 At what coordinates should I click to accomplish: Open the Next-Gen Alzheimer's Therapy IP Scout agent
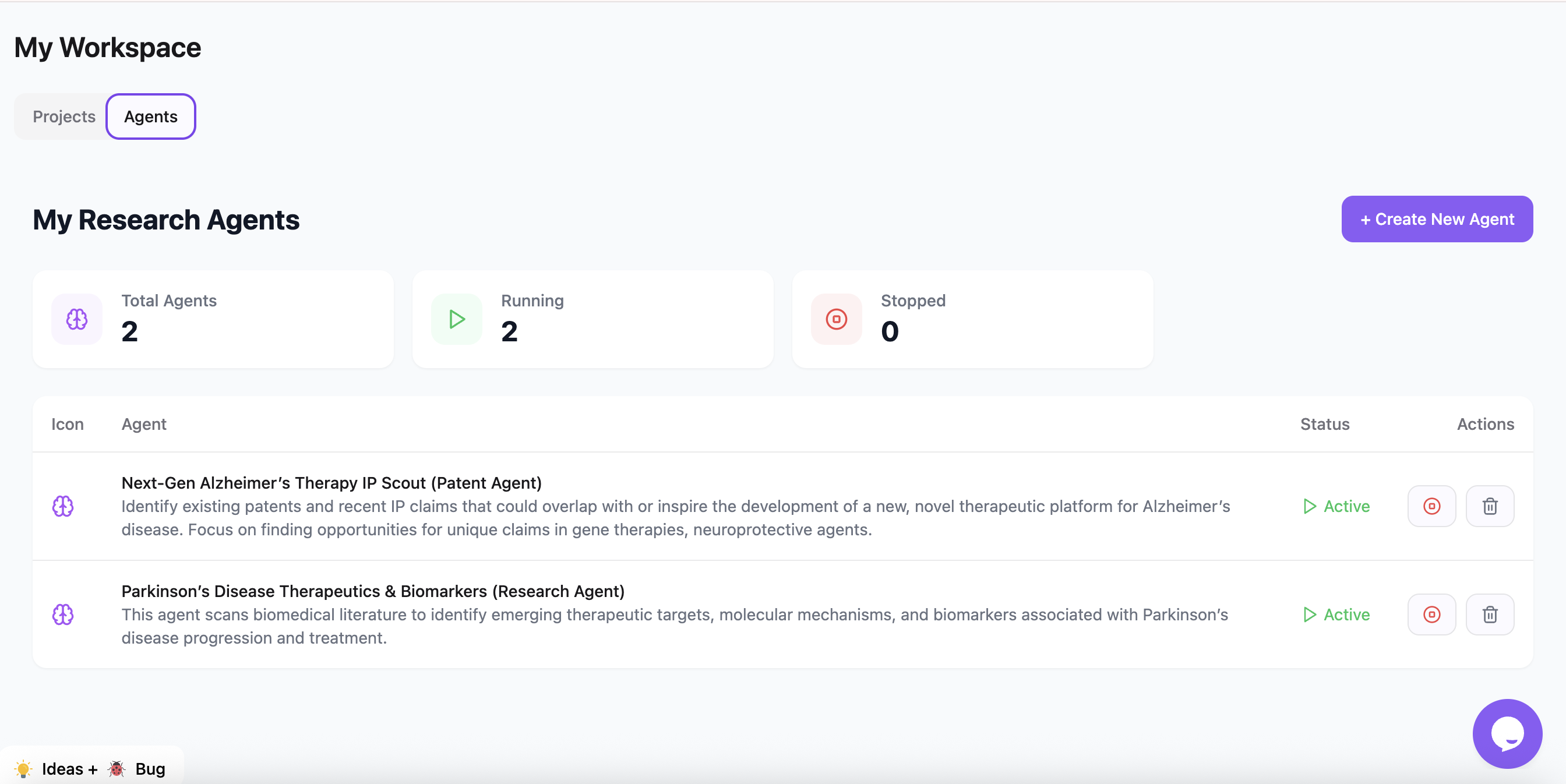331,482
